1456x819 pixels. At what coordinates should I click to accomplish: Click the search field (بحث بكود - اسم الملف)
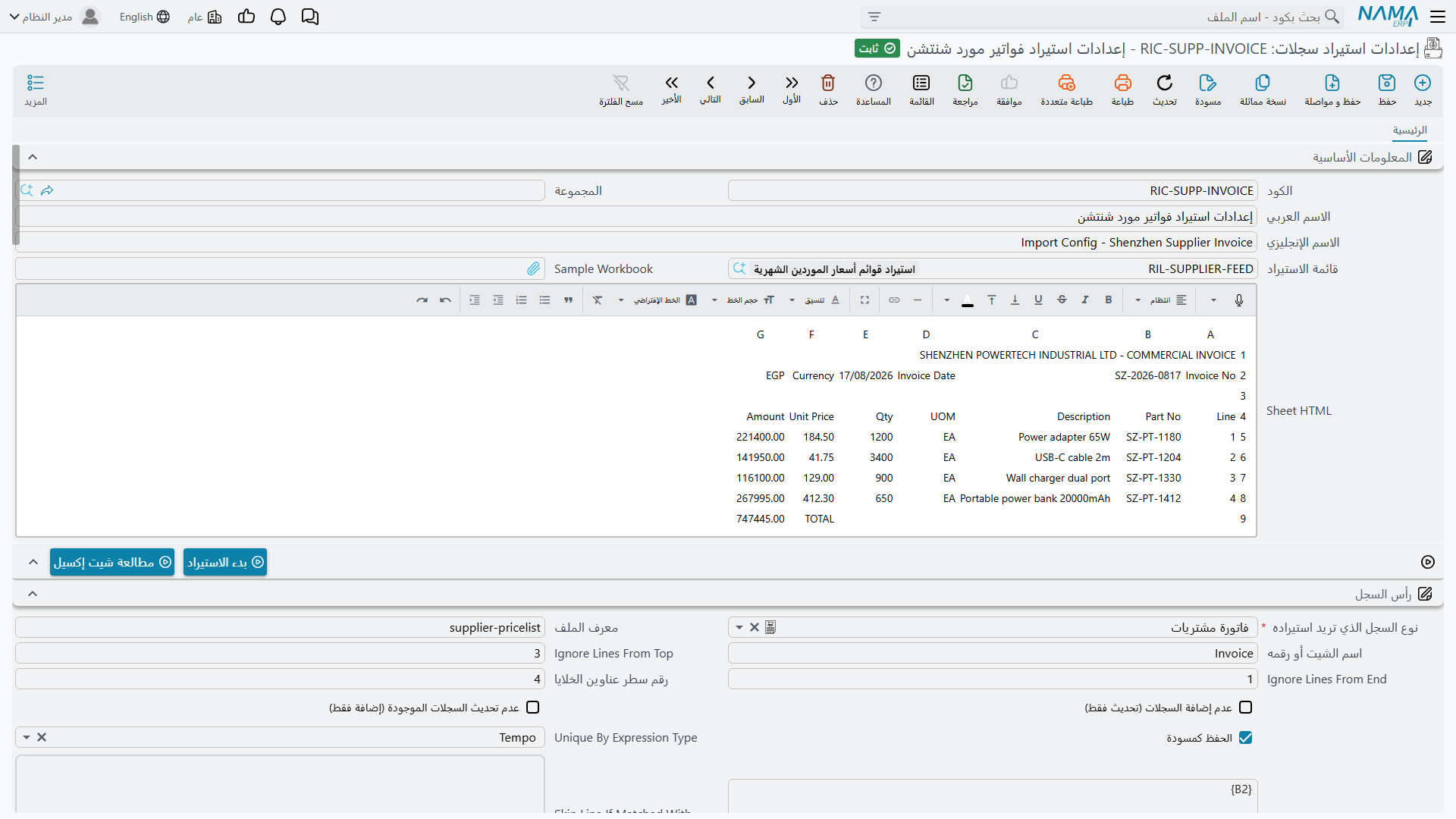pyautogui.click(x=1101, y=17)
